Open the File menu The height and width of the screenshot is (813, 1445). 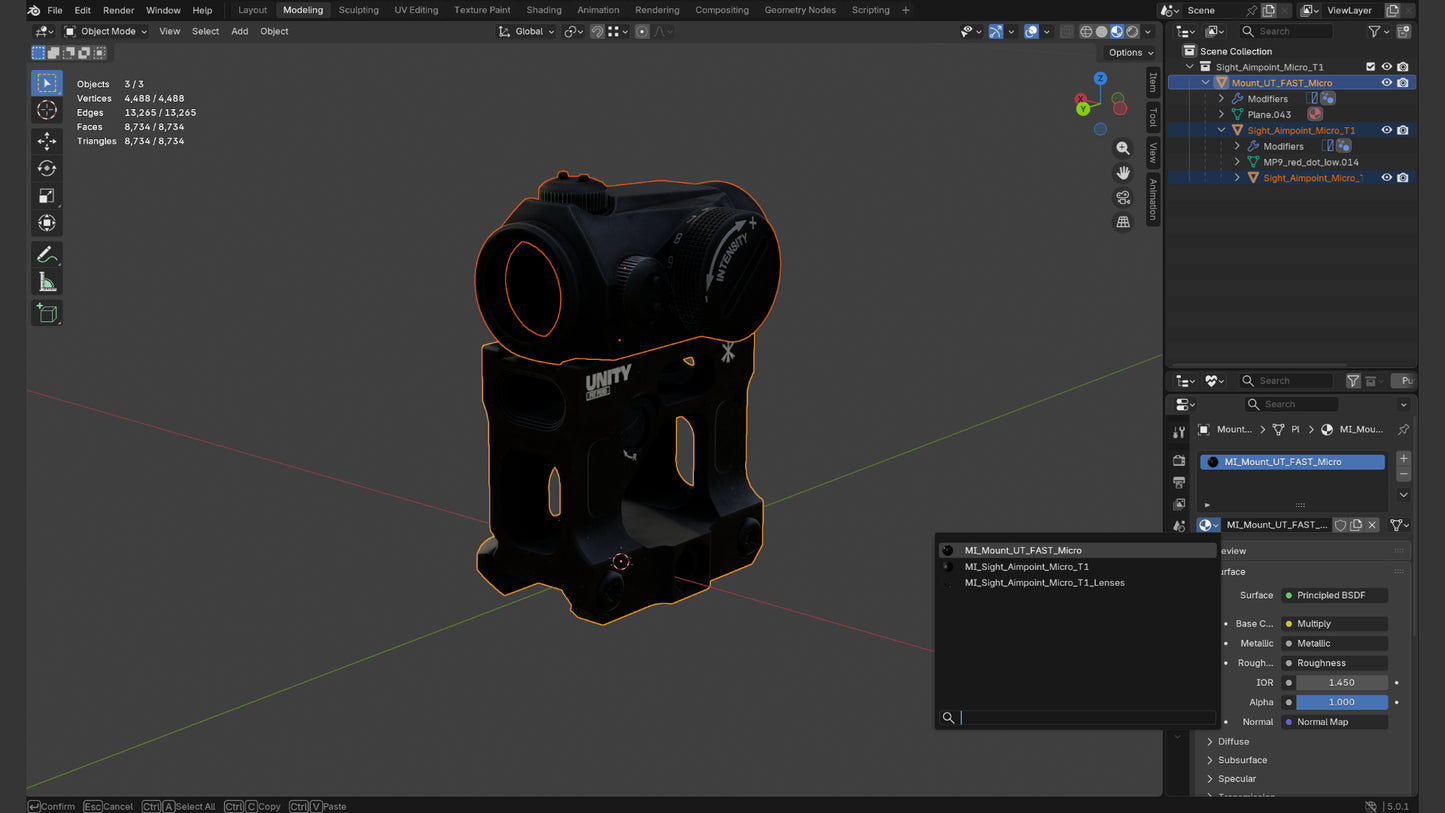coord(55,10)
